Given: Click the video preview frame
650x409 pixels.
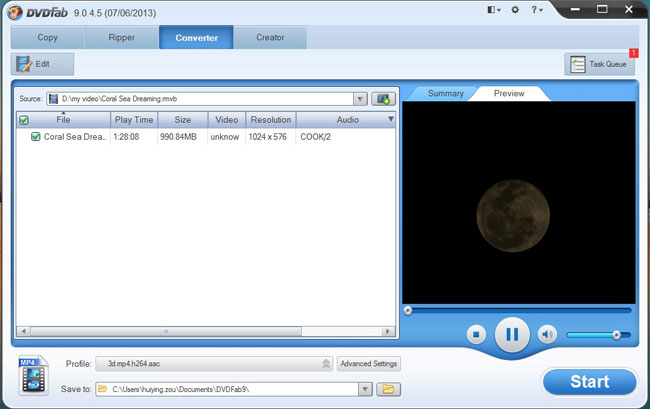Looking at the screenshot, I should coord(519,203).
